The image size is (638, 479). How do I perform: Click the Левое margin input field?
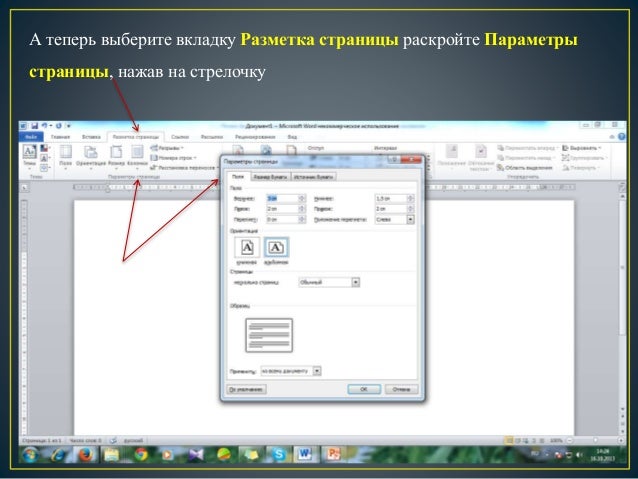click(x=282, y=209)
